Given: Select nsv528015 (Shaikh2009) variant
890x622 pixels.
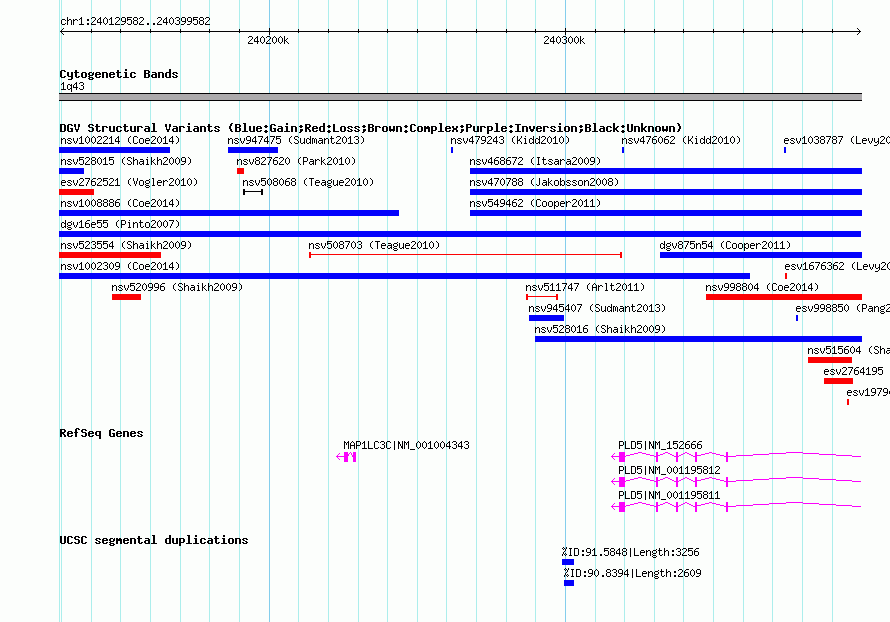Looking at the screenshot, I should point(126,161).
